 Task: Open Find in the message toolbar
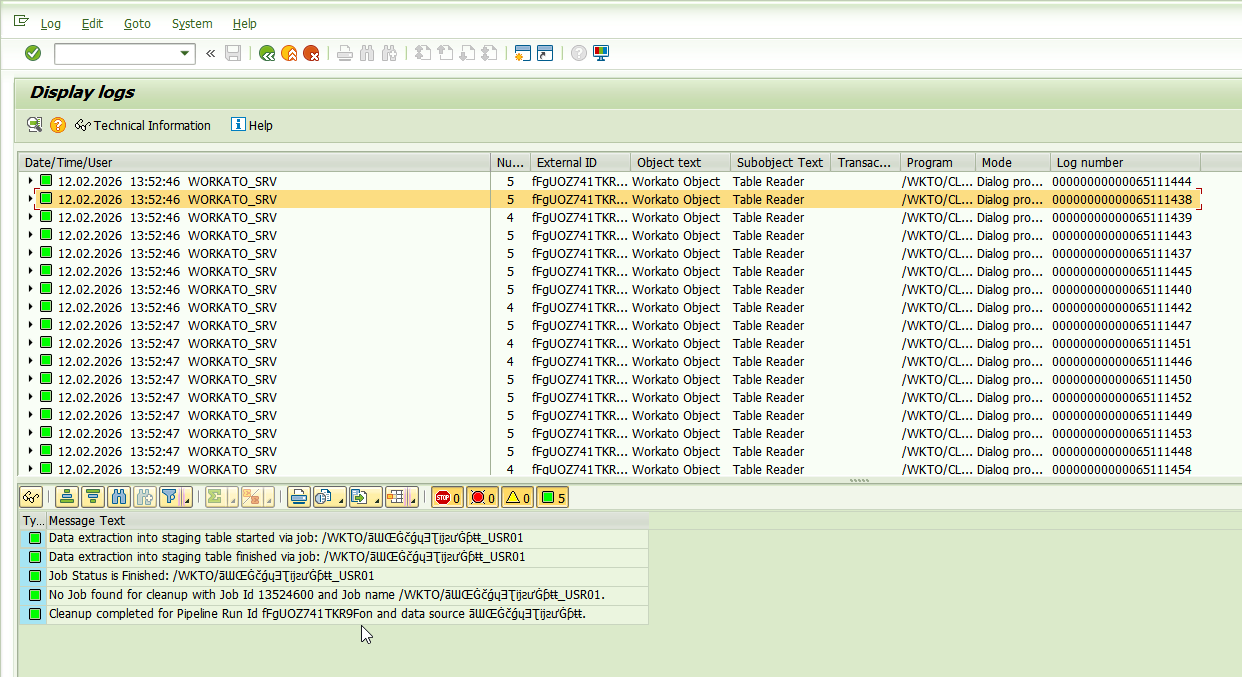coord(118,497)
